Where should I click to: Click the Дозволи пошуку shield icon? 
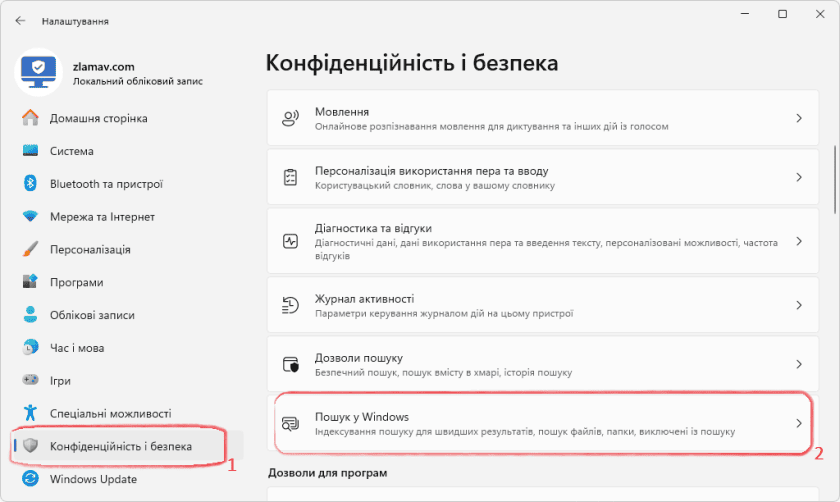pos(290,364)
